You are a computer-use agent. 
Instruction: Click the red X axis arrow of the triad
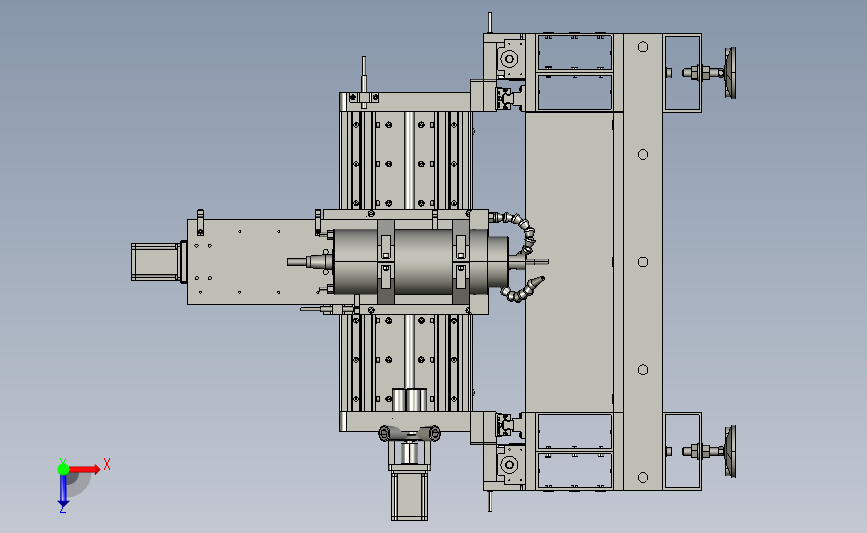(83, 470)
